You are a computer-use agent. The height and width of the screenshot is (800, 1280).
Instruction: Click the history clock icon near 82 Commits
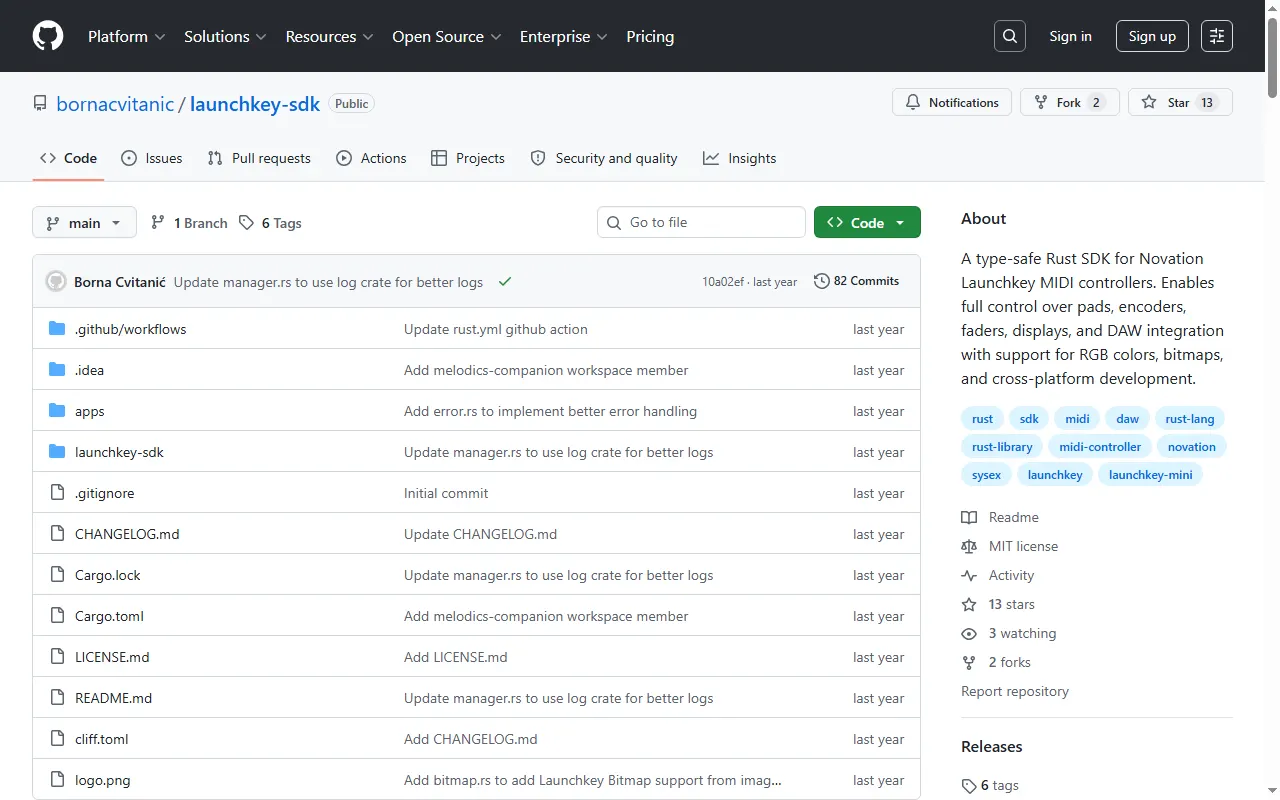822,281
